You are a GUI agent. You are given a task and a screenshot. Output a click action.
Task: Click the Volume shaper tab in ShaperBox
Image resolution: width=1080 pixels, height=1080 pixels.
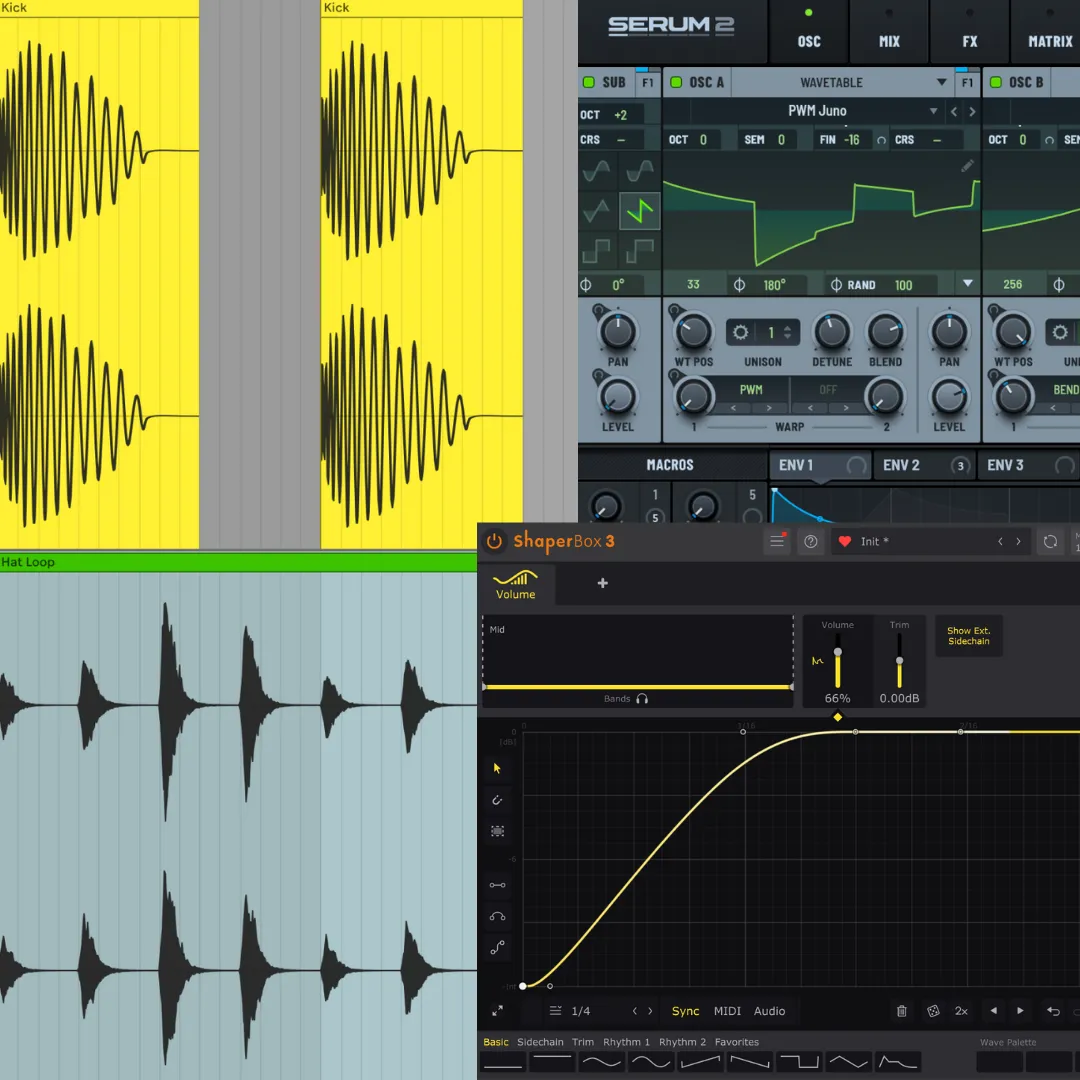coord(515,585)
